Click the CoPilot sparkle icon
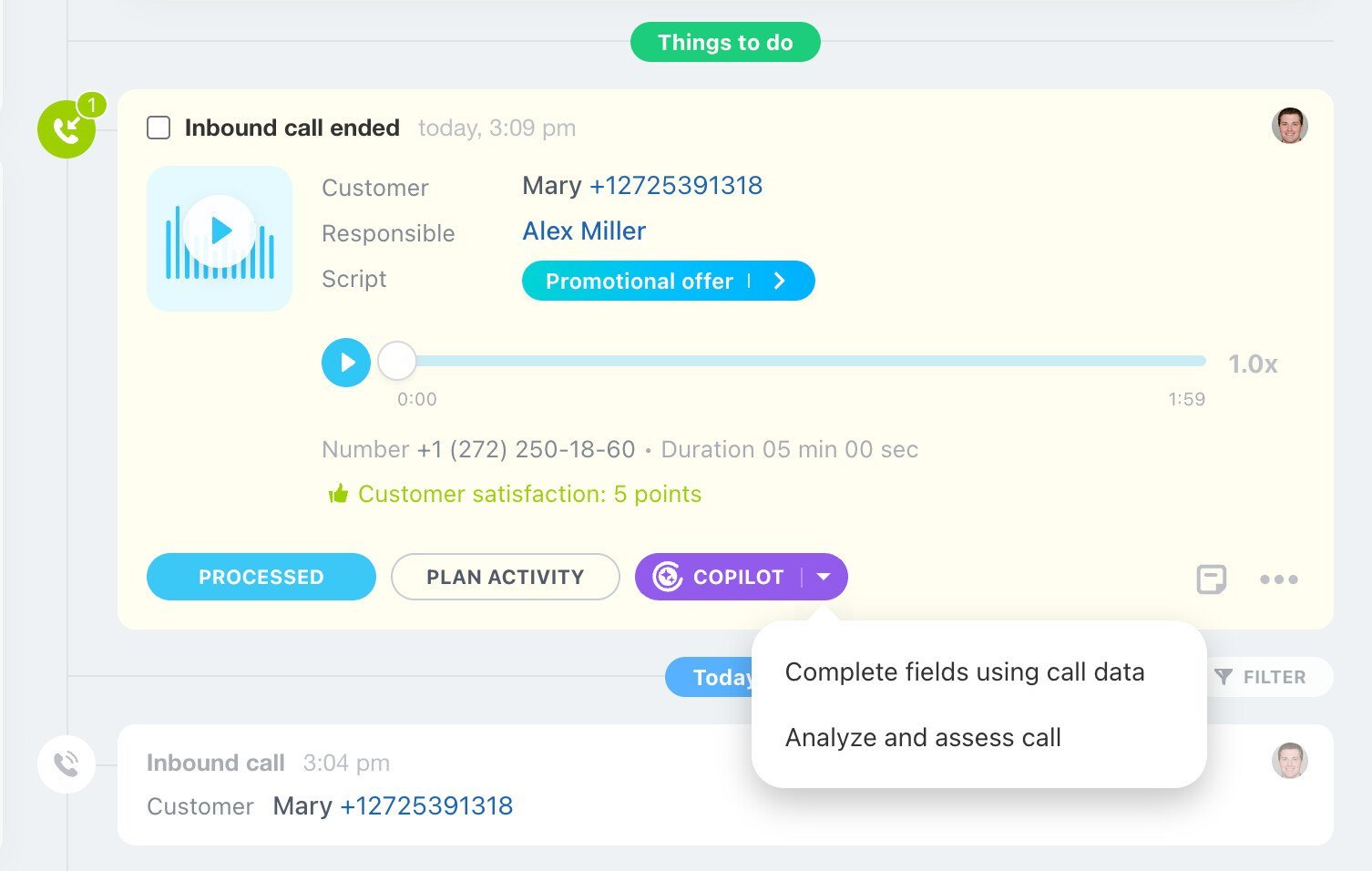 click(x=668, y=577)
